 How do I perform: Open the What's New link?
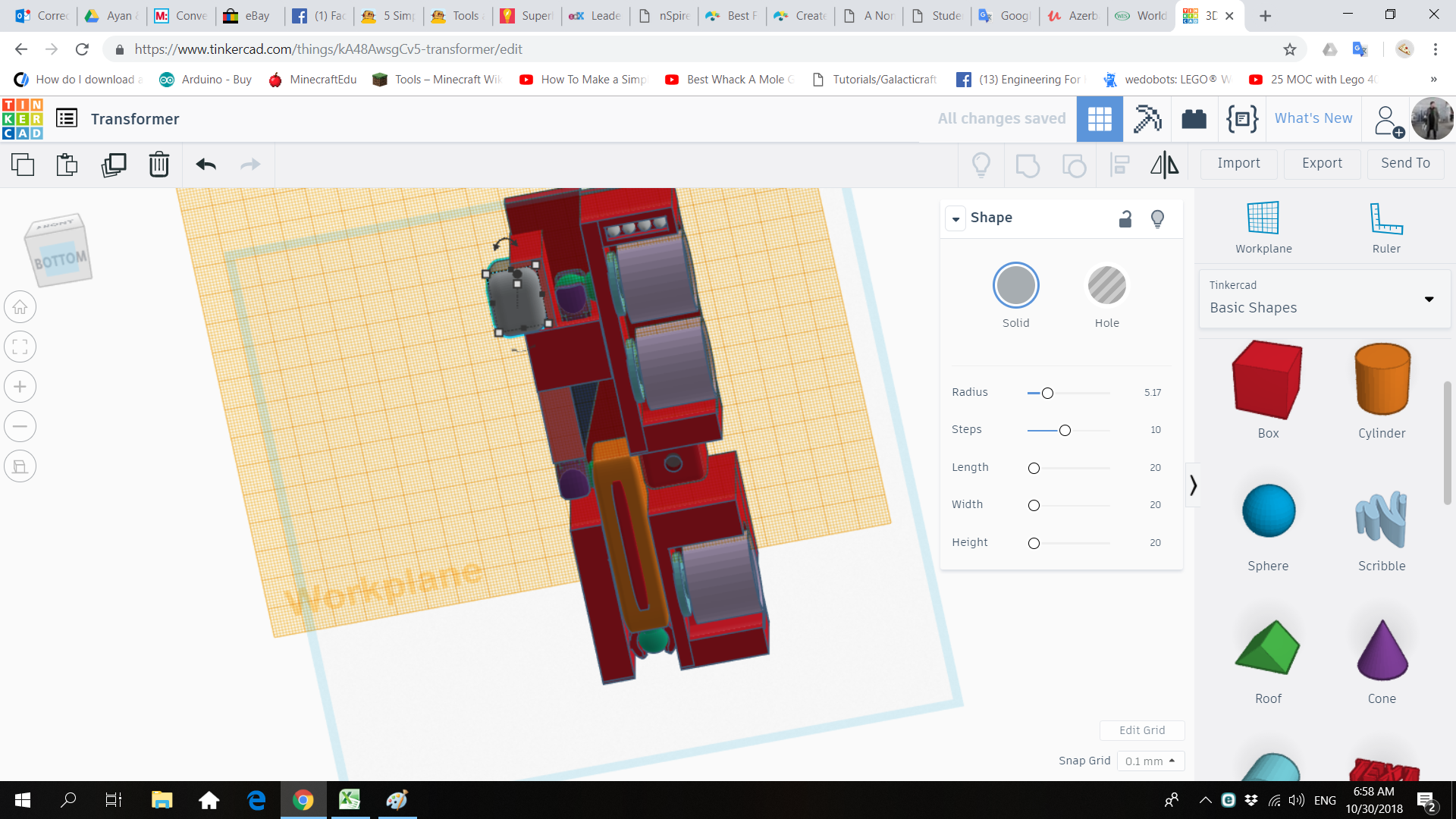[x=1313, y=118]
